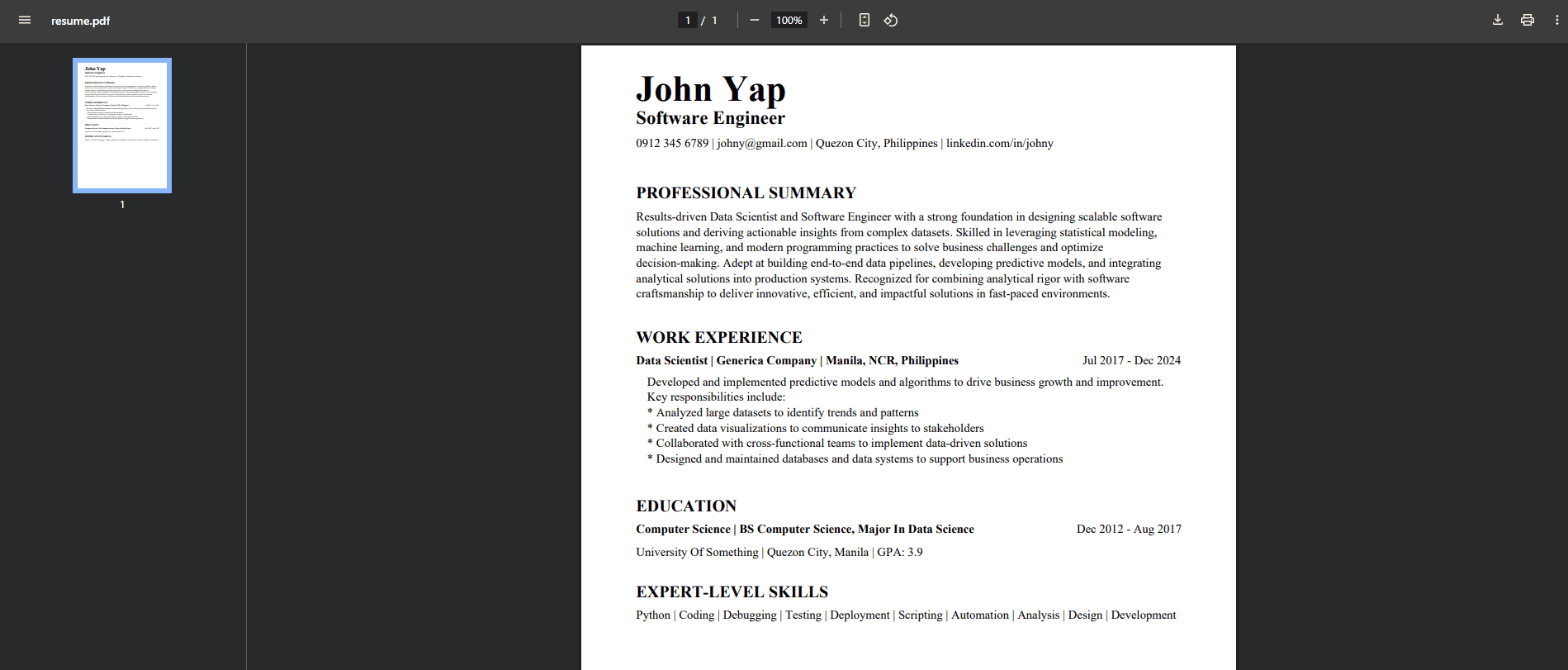1568x670 pixels.
Task: Open the linkedin.com/in/johny link
Action: (999, 144)
